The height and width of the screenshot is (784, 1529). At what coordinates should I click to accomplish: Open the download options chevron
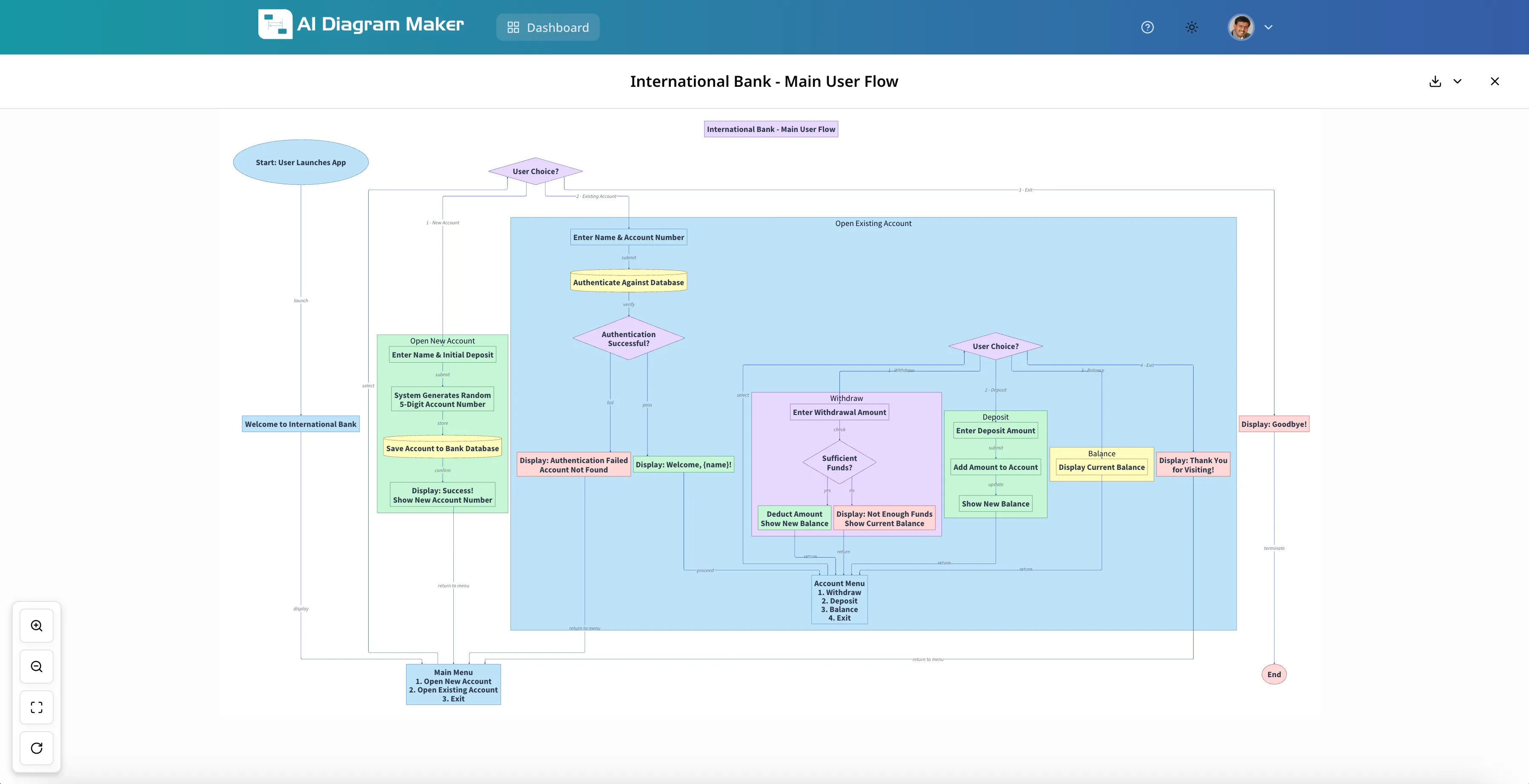tap(1458, 81)
